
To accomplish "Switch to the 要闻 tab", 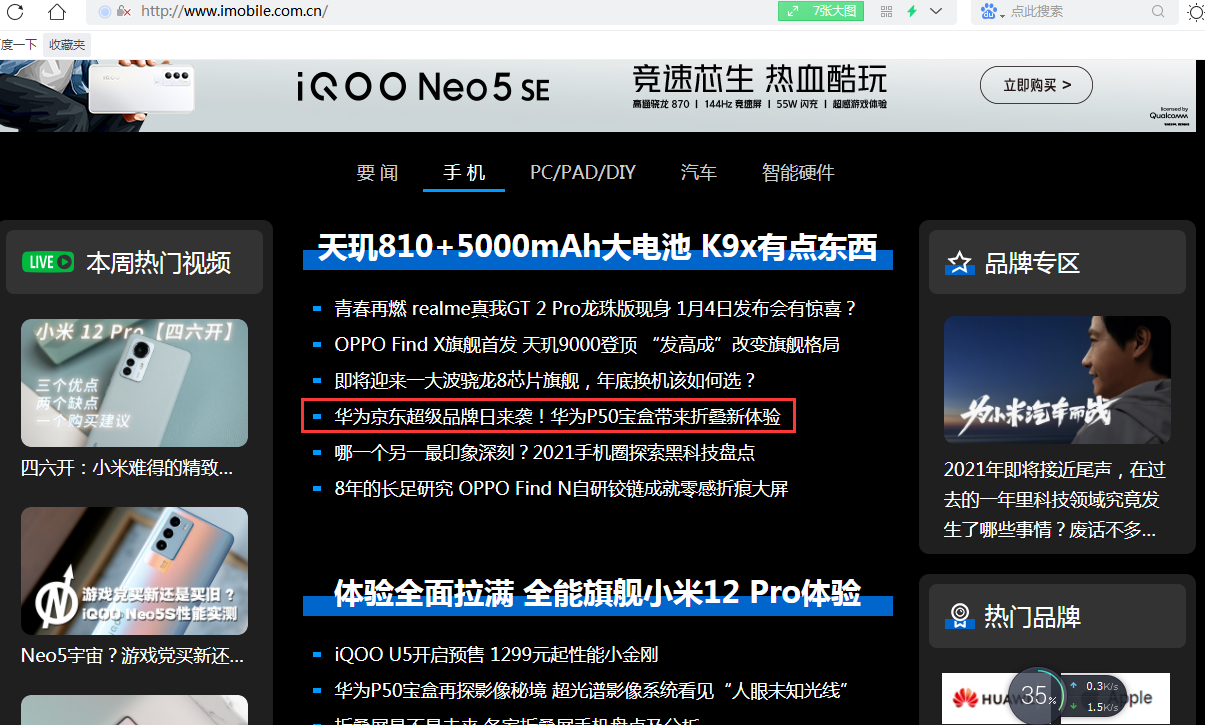I will click(377, 172).
